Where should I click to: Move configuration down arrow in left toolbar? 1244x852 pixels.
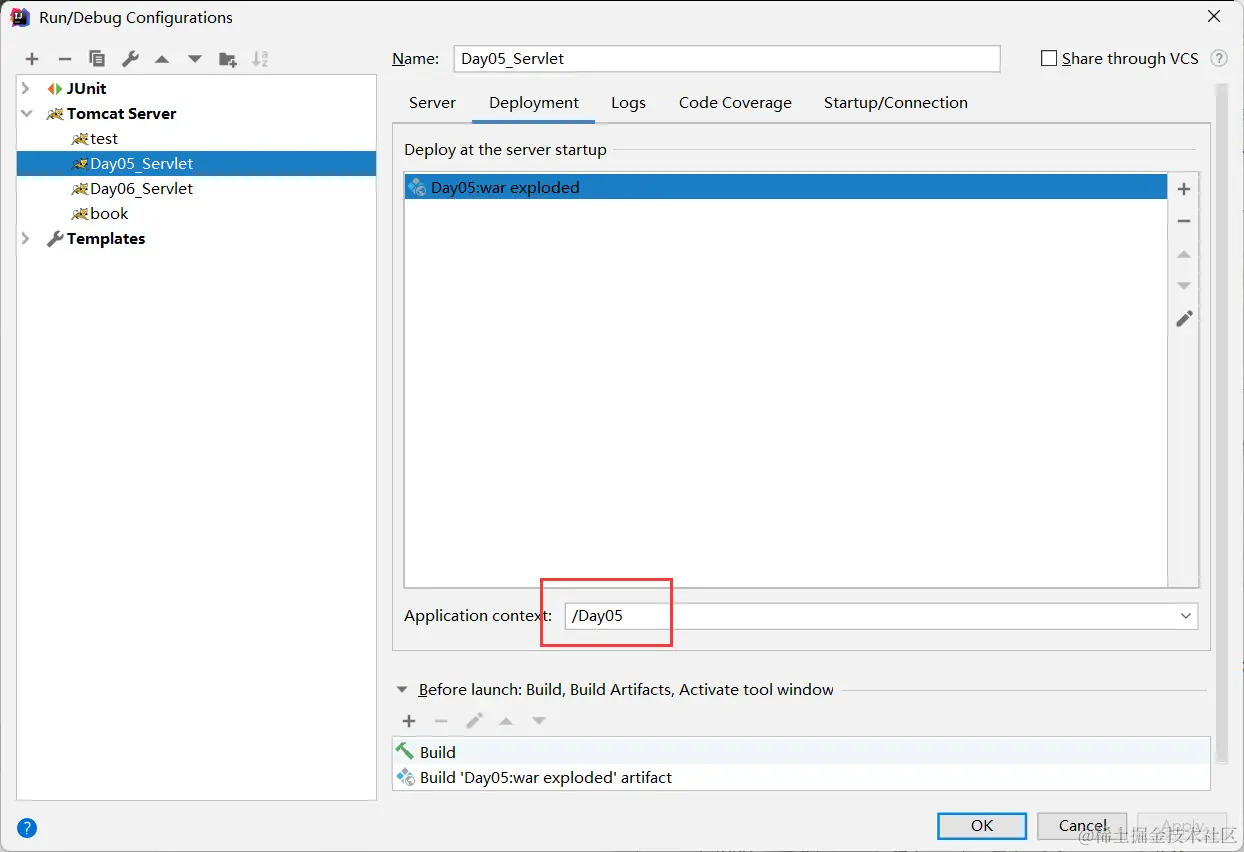(195, 60)
